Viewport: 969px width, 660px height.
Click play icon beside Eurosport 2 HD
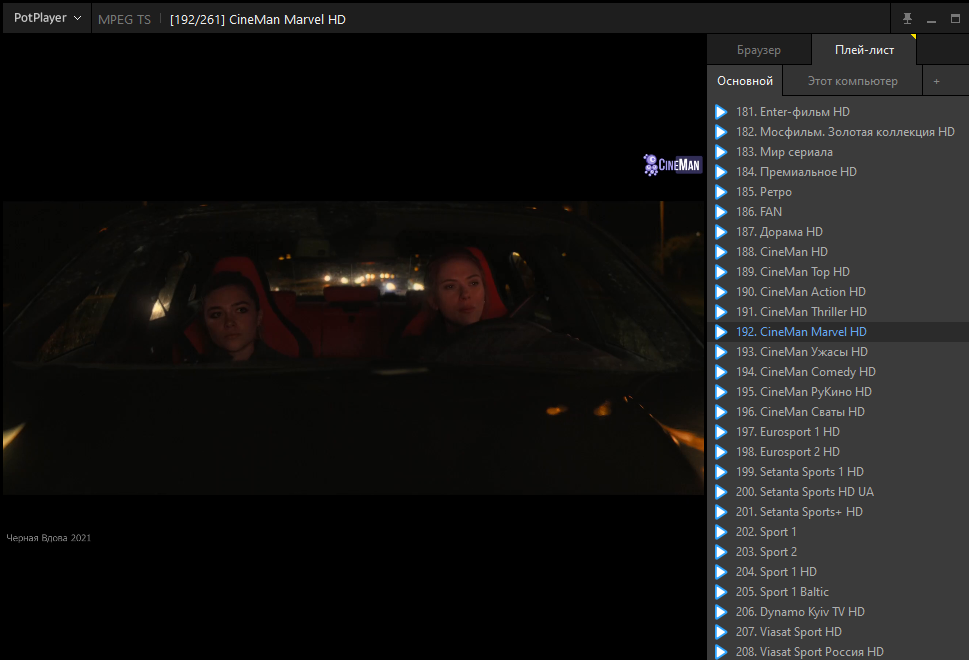point(721,452)
